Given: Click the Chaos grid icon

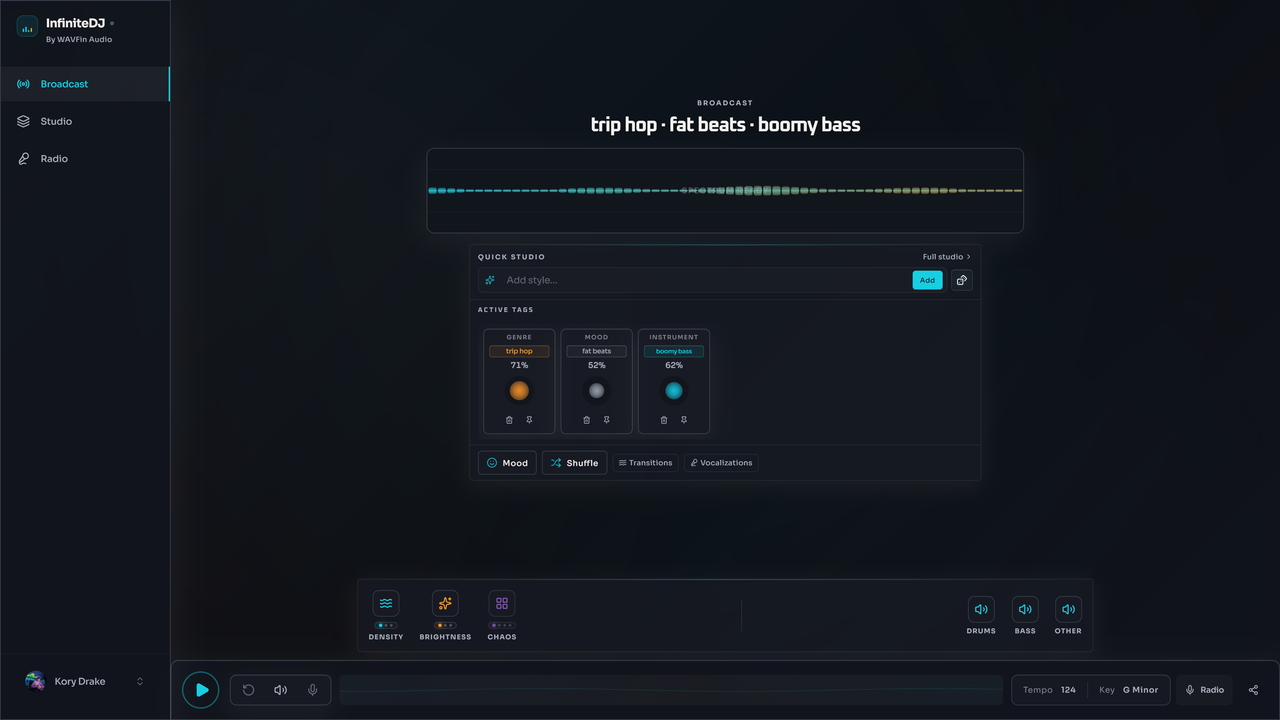Looking at the screenshot, I should [502, 603].
